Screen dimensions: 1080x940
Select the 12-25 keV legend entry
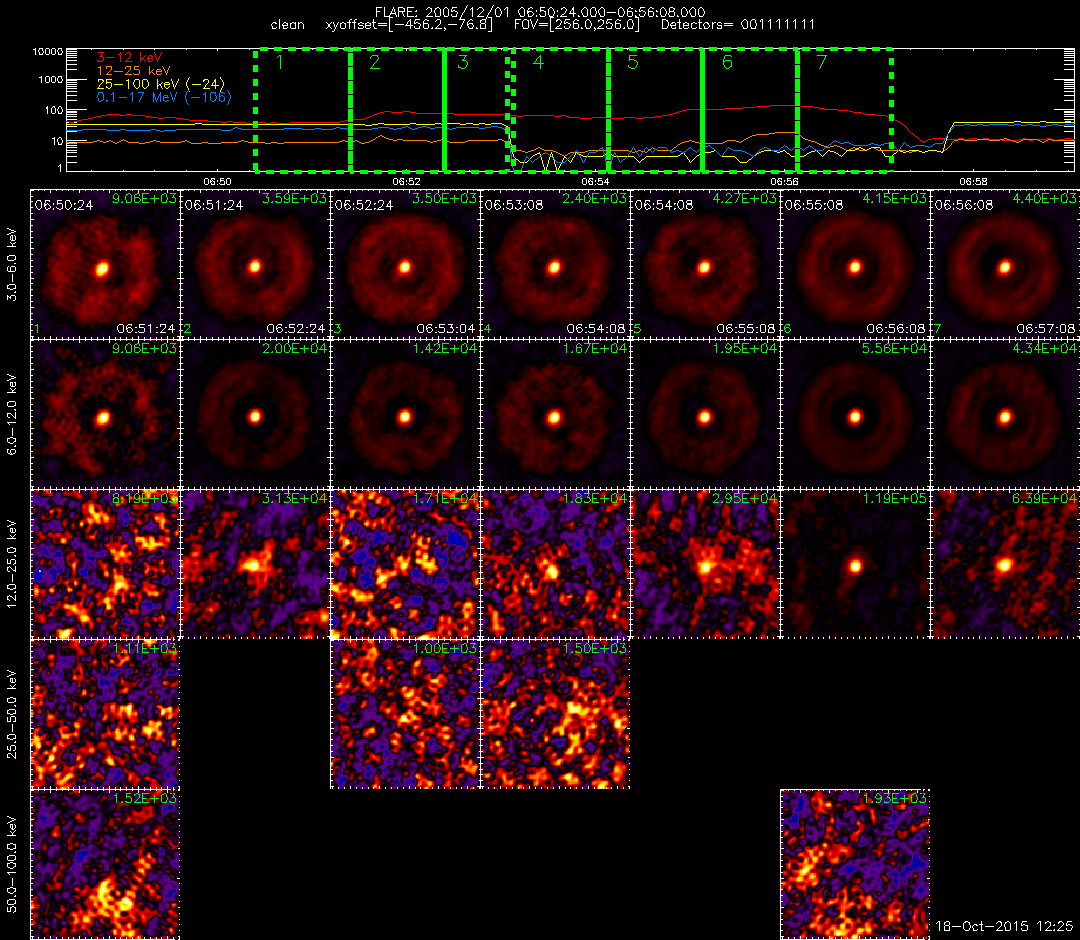[x=133, y=71]
